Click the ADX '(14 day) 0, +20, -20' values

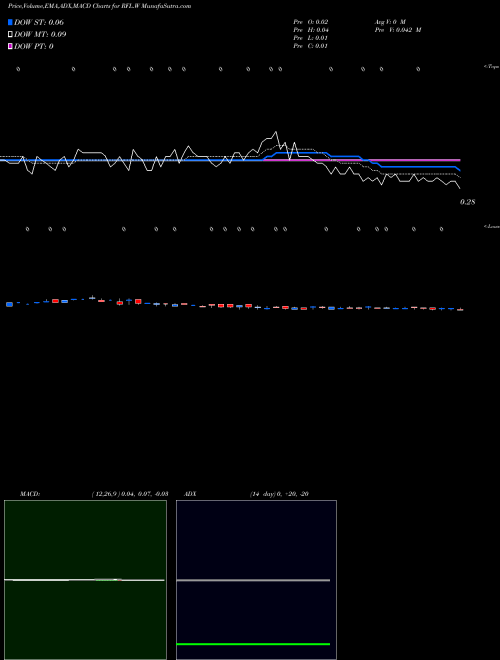279,494
